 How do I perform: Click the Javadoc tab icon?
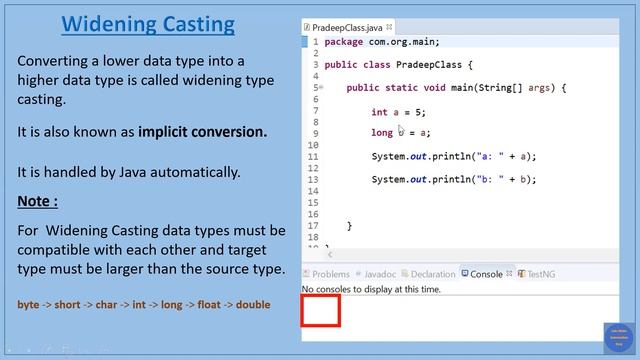358,273
